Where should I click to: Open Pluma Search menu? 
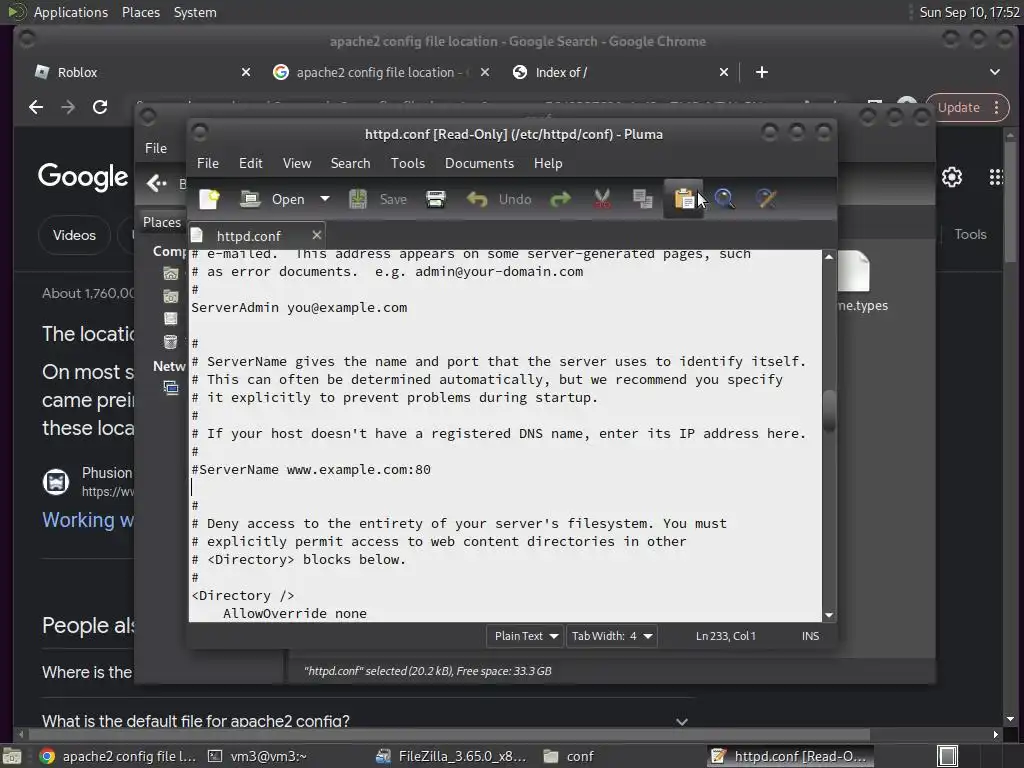[350, 163]
